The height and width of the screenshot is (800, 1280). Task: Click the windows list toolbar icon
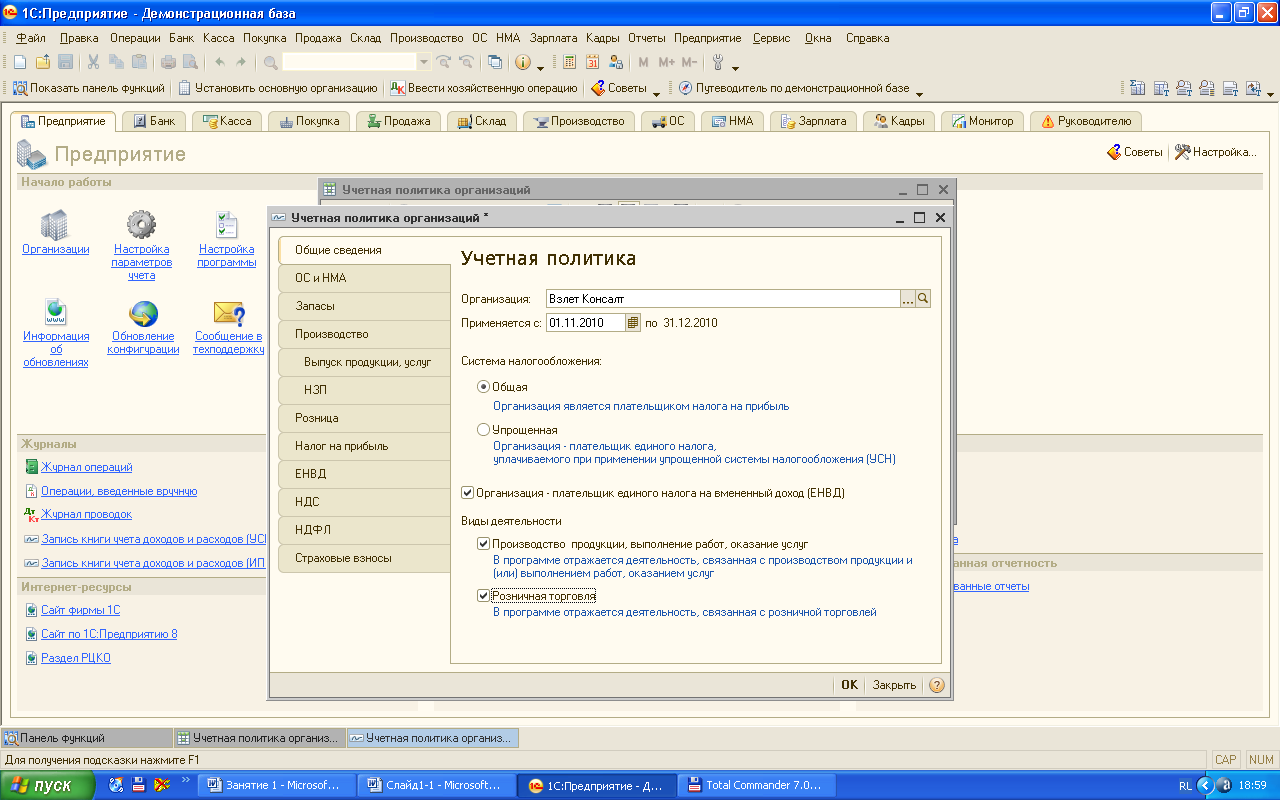click(495, 62)
